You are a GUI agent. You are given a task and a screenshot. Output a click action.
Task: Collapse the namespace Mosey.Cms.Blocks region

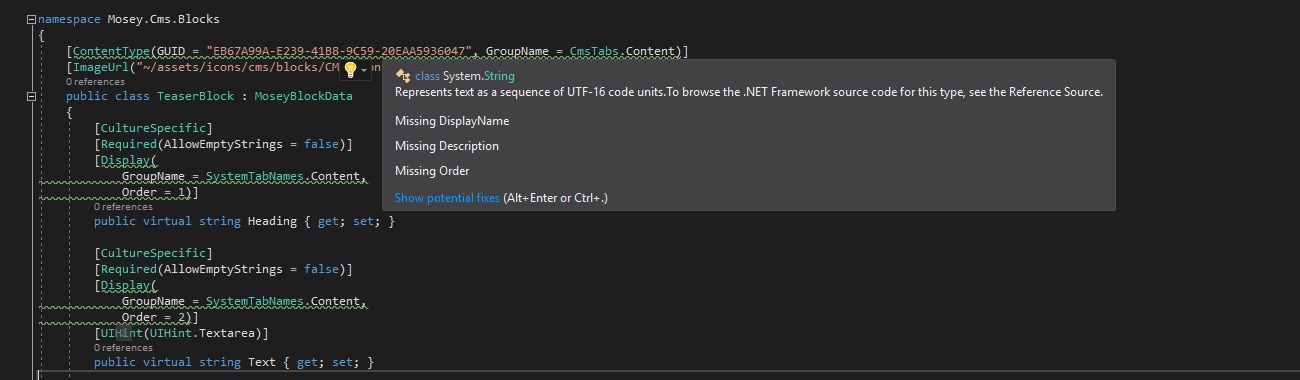(32, 19)
